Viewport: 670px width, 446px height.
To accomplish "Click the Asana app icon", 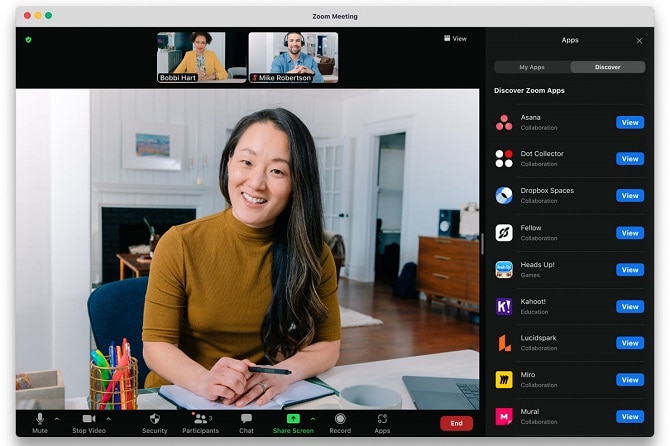I will pyautogui.click(x=504, y=122).
